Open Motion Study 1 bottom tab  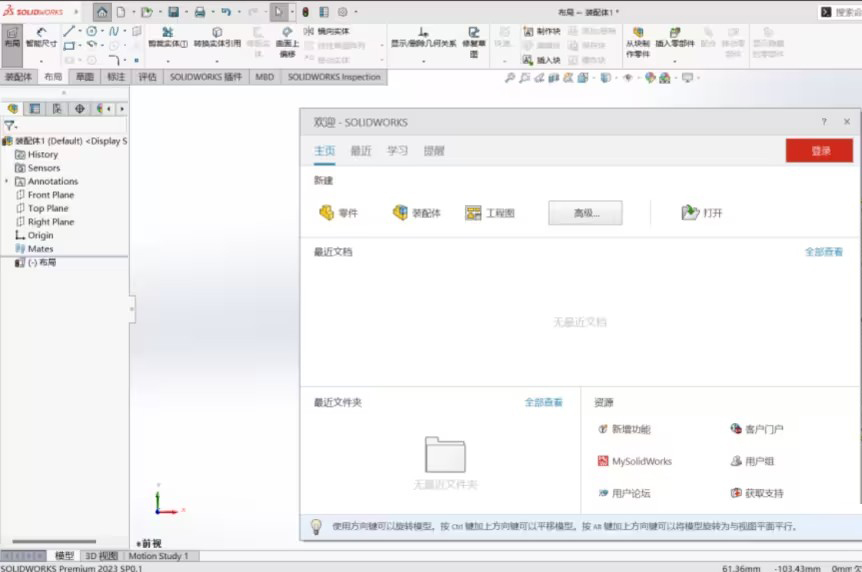158,556
